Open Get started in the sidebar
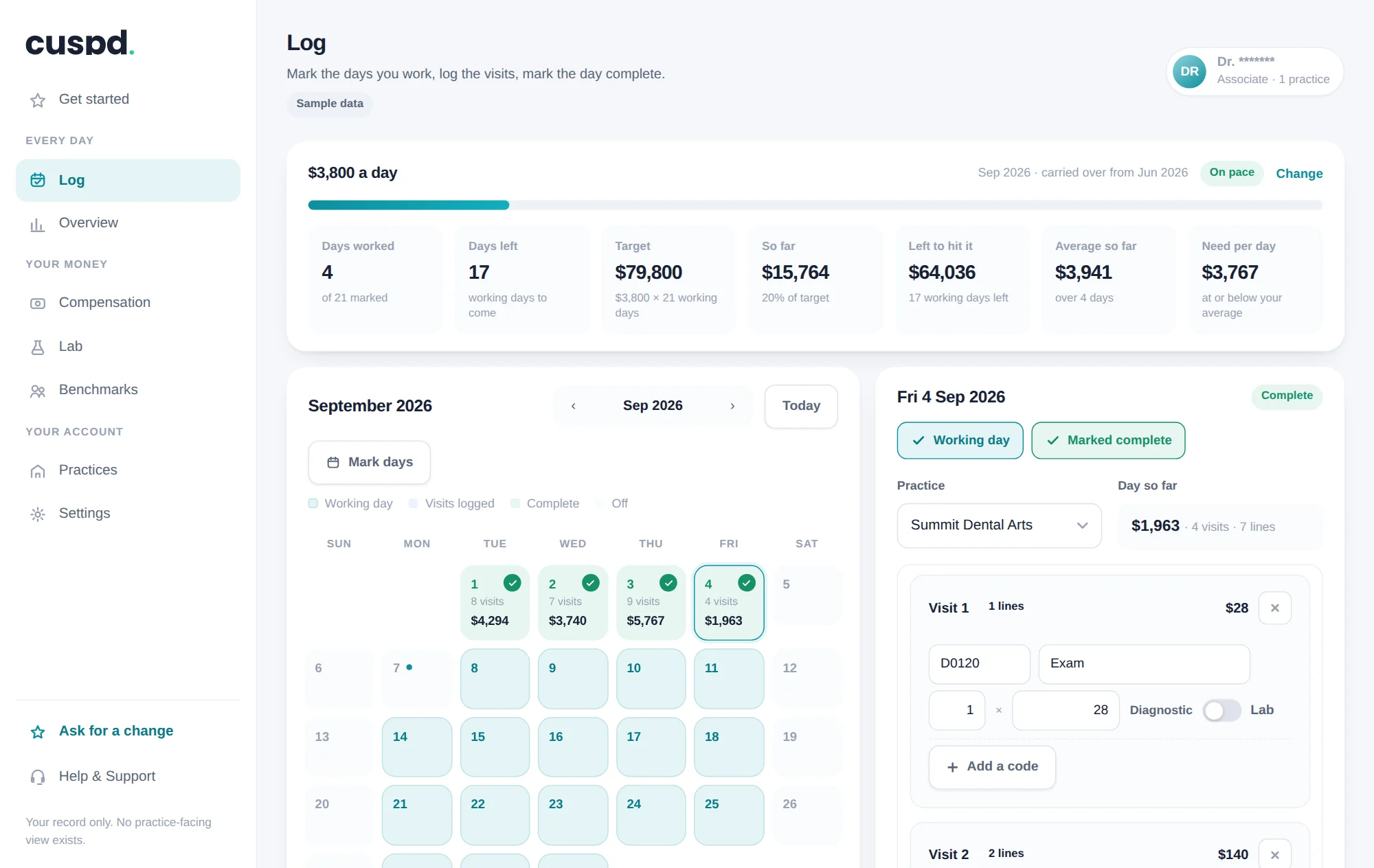Viewport: 1374px width, 868px height. pos(128,100)
